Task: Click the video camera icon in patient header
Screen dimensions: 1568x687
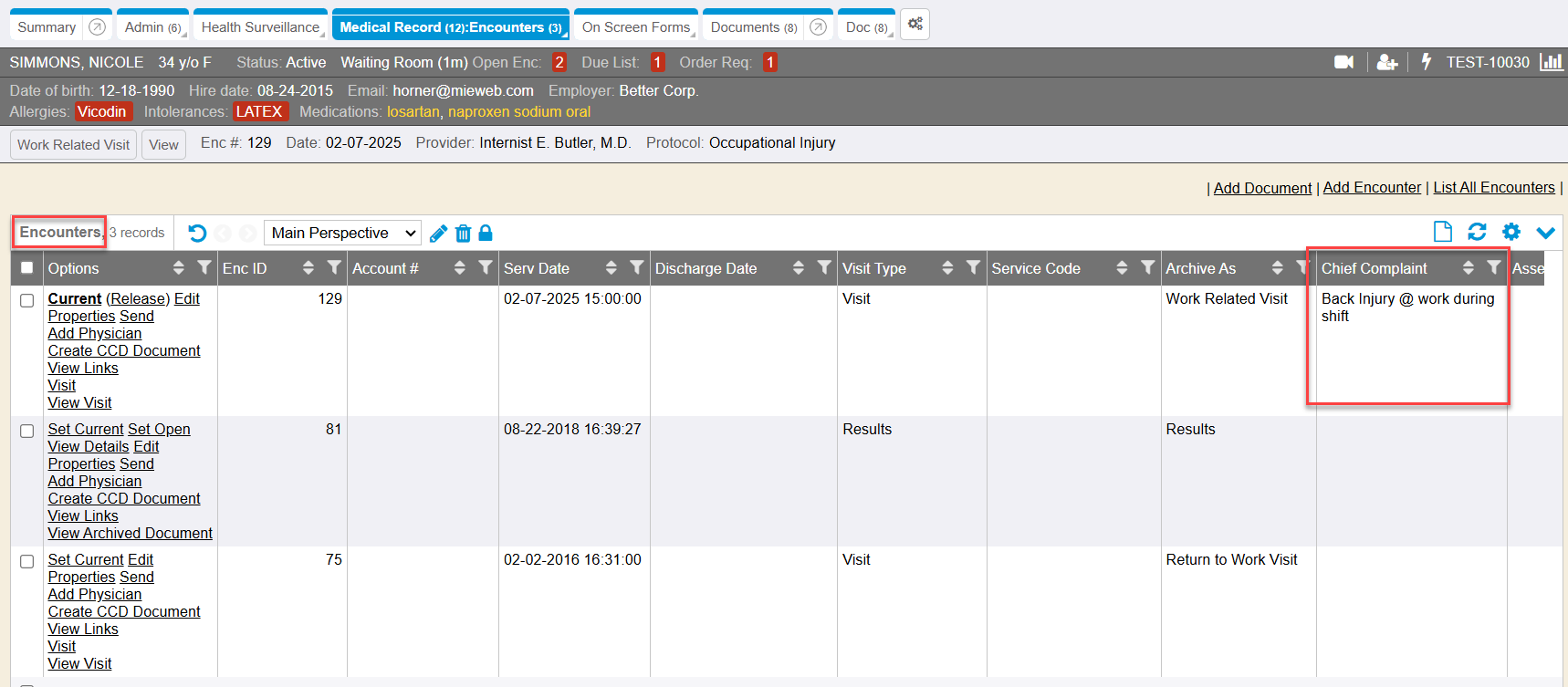Action: (x=1343, y=62)
